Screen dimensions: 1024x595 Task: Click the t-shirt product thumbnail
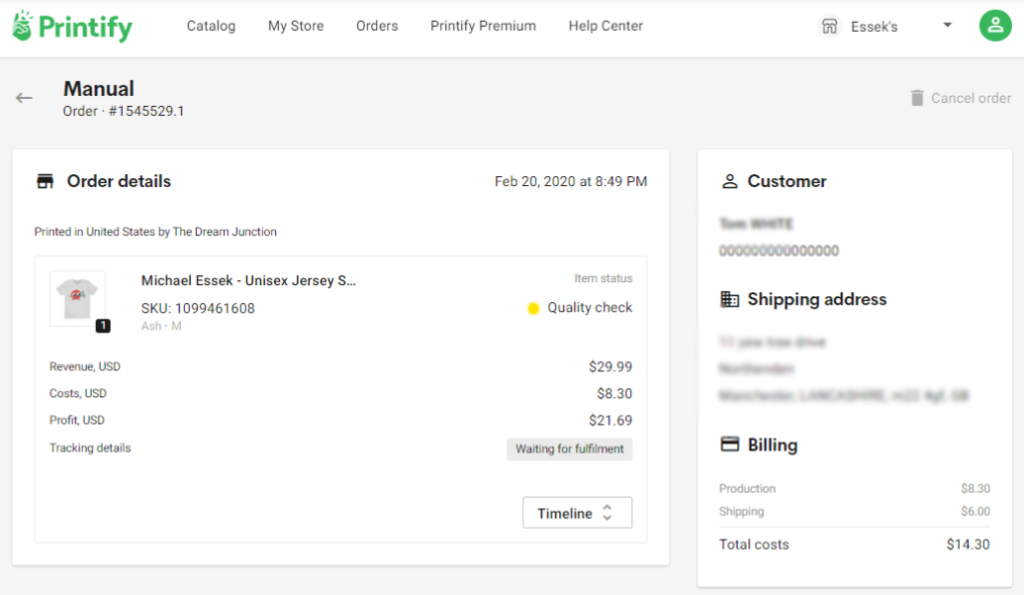(x=77, y=299)
